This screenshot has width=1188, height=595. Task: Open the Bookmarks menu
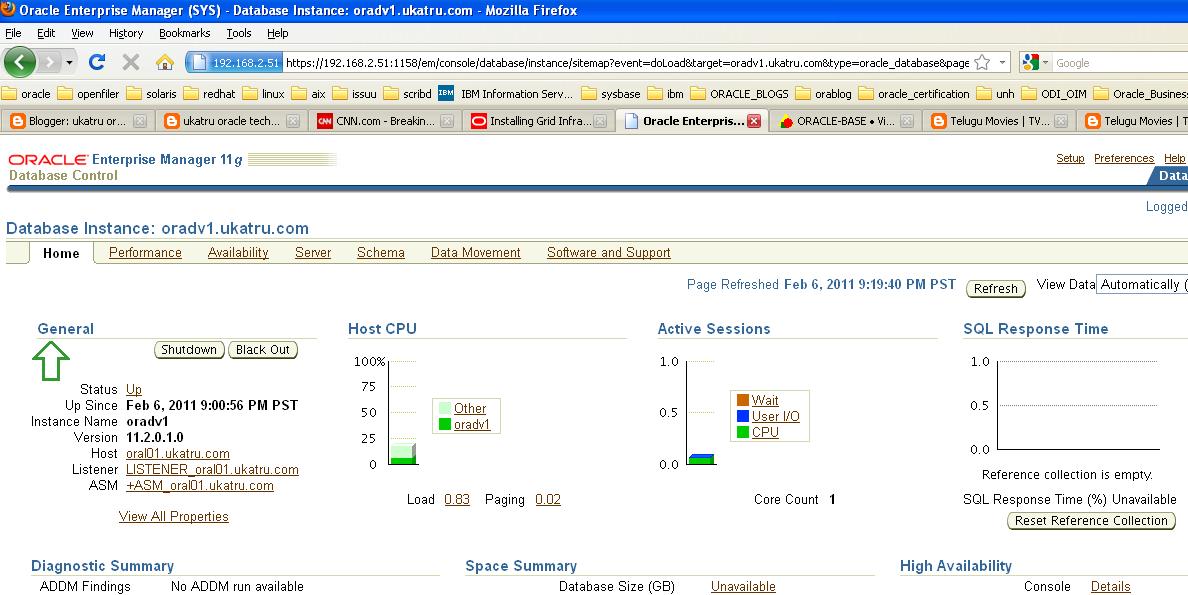184,33
